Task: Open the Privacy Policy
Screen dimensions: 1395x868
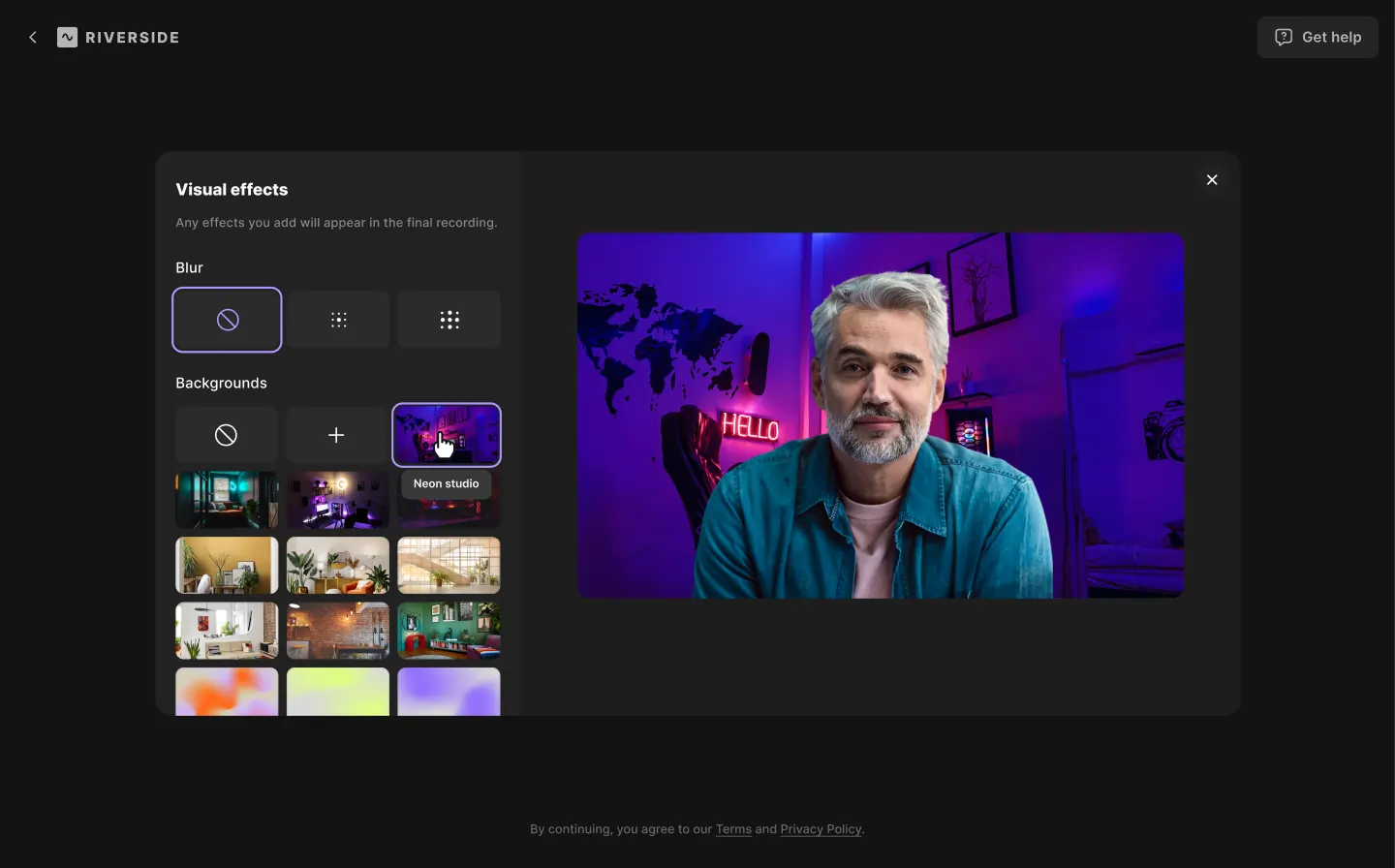Action: coord(820,829)
